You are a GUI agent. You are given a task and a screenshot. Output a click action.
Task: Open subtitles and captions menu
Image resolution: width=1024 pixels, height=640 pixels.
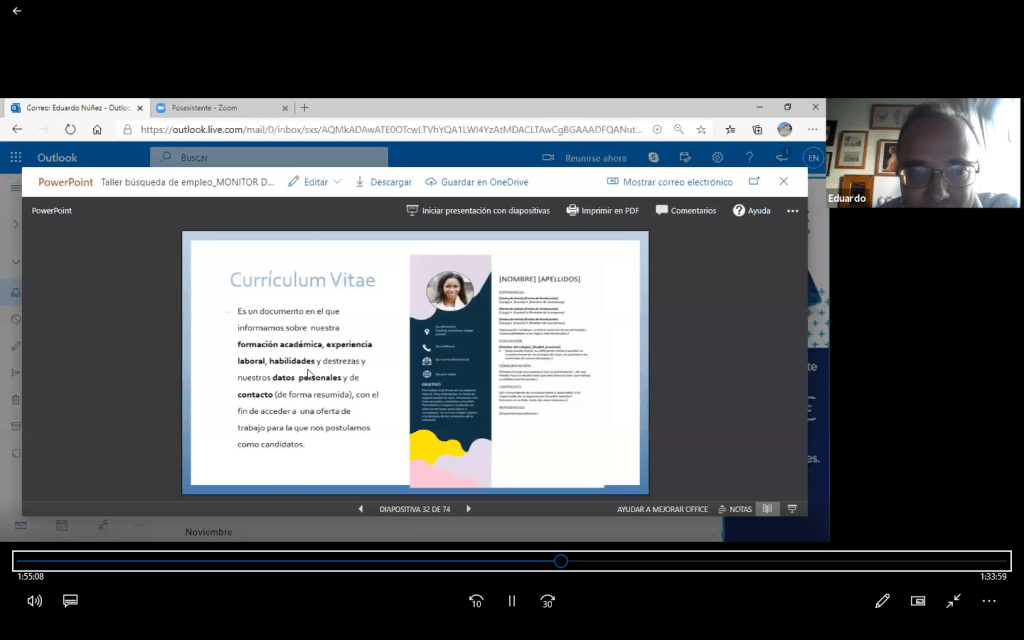point(70,601)
